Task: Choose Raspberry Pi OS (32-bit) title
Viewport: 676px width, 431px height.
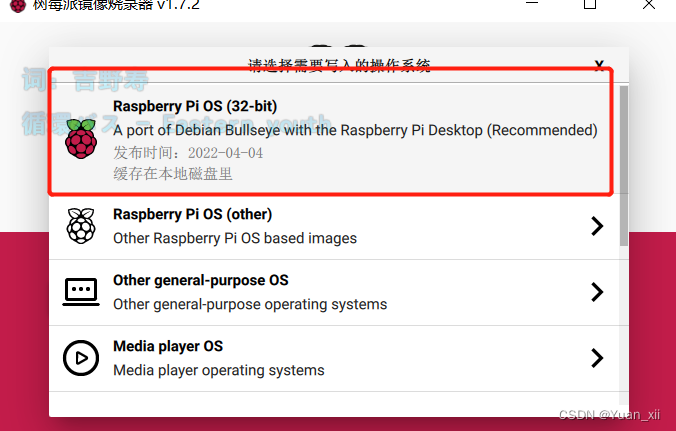Action: [x=195, y=106]
